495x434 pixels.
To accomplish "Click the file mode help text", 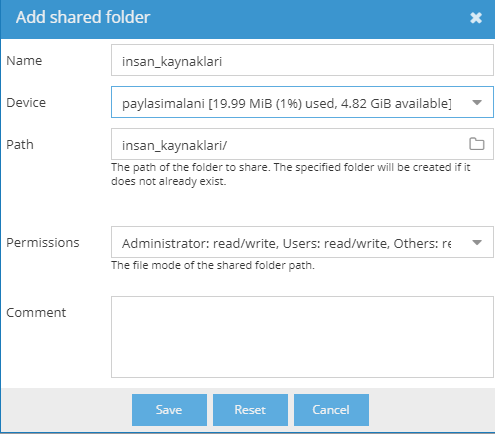I will [213, 265].
